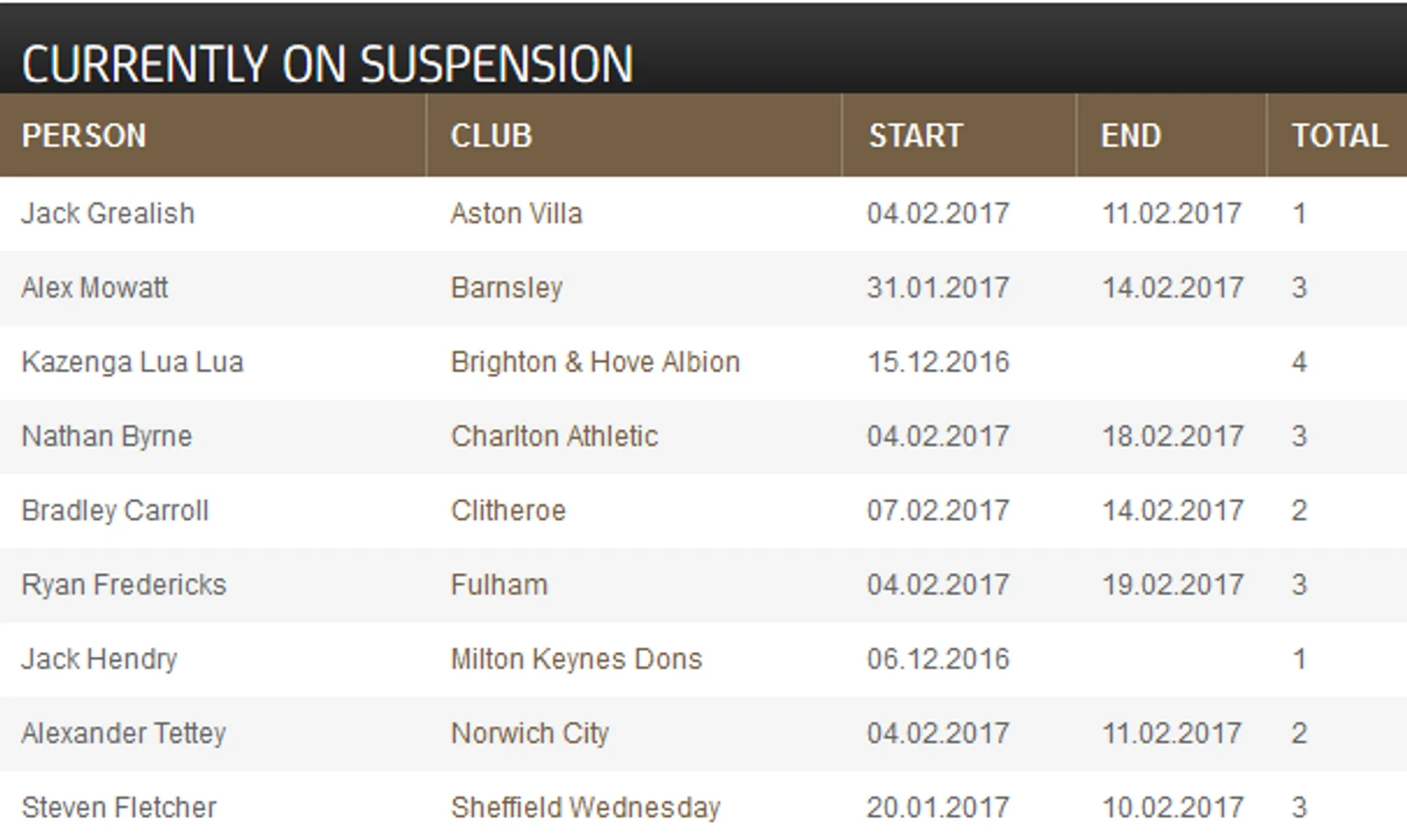The height and width of the screenshot is (840, 1407).
Task: Select Brighton & Hove Albion club
Action: click(x=596, y=361)
